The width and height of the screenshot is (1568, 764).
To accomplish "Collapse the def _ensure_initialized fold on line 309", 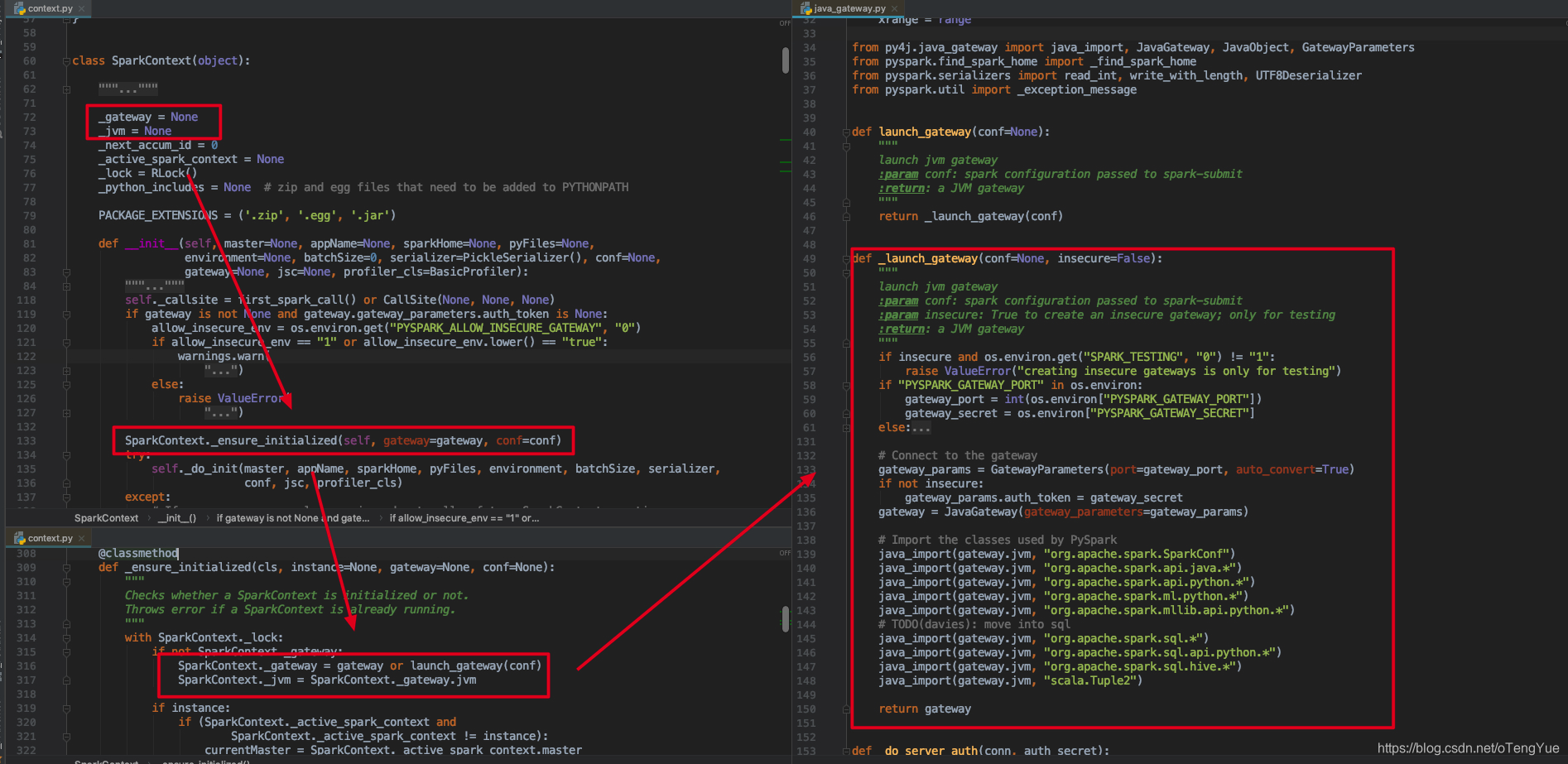I will coord(66,568).
